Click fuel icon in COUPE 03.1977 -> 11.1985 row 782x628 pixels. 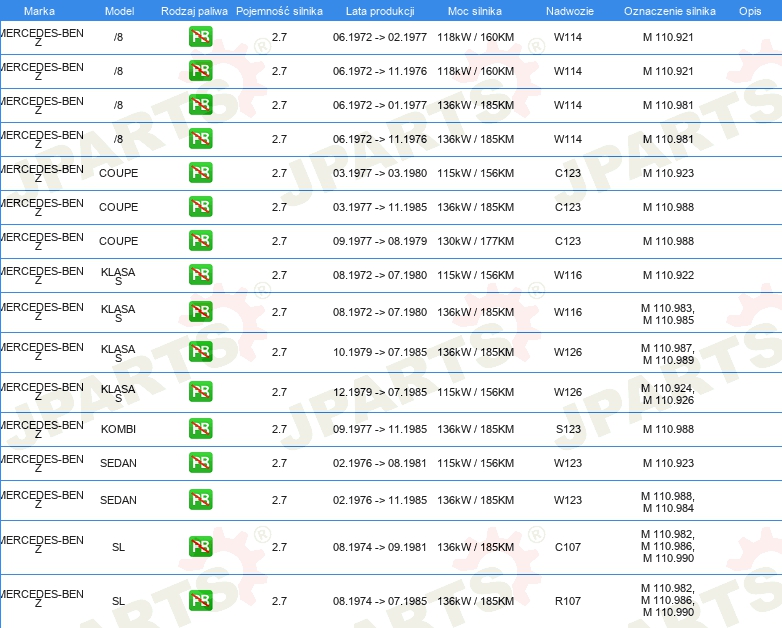[x=200, y=207]
